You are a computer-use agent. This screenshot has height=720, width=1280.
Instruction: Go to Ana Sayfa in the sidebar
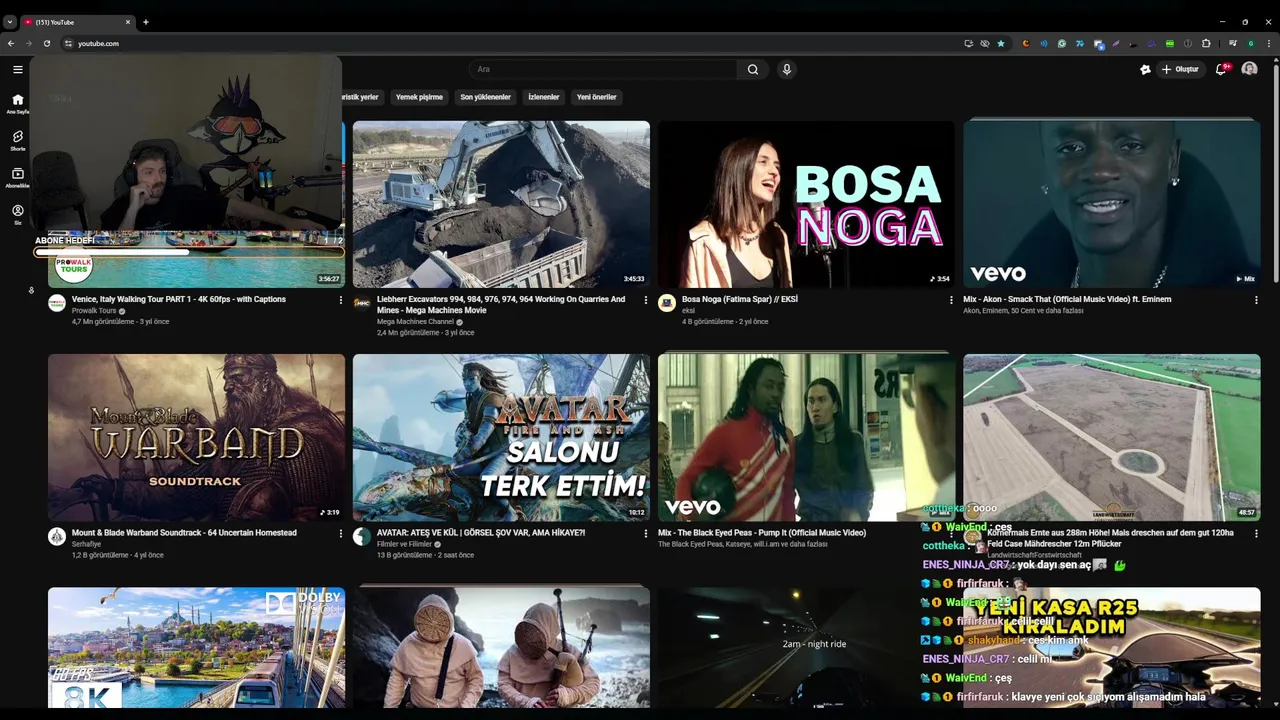click(x=17, y=104)
